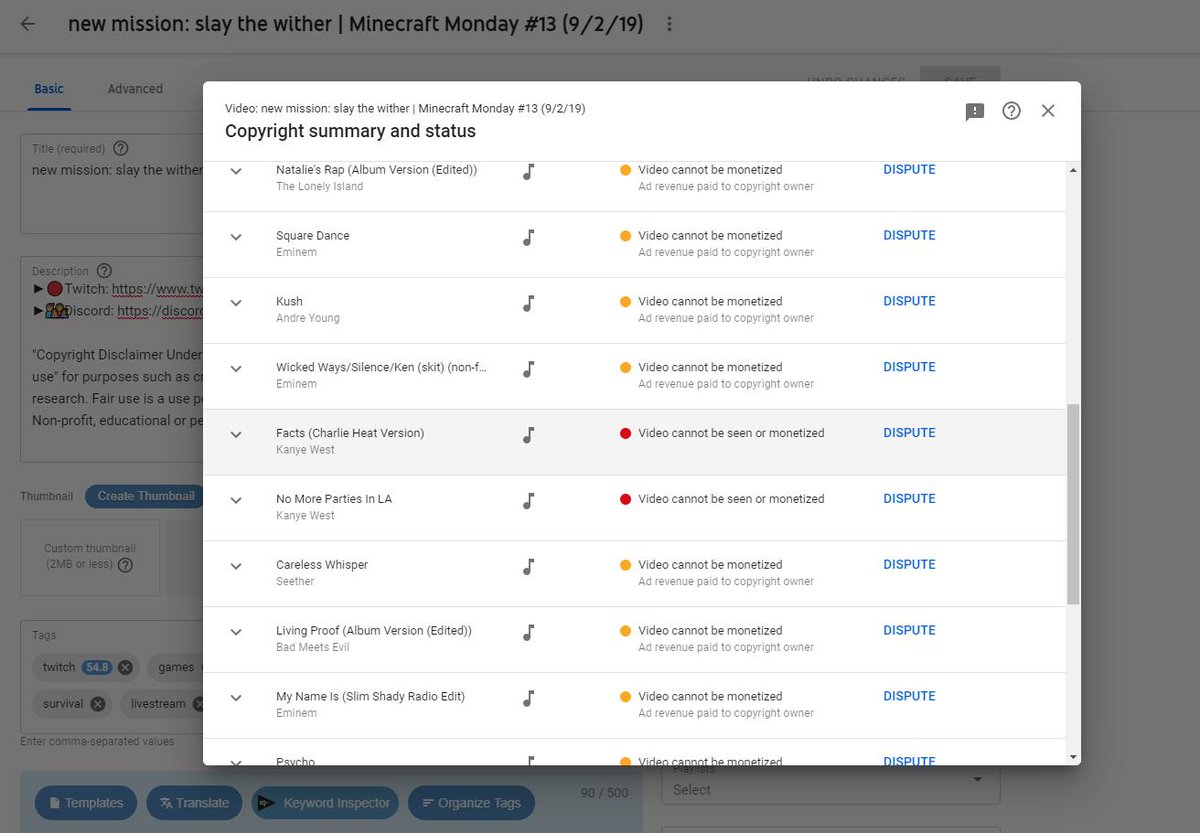Click the dialog scrollbar down arrow
This screenshot has width=1200, height=833.
tap(1074, 757)
